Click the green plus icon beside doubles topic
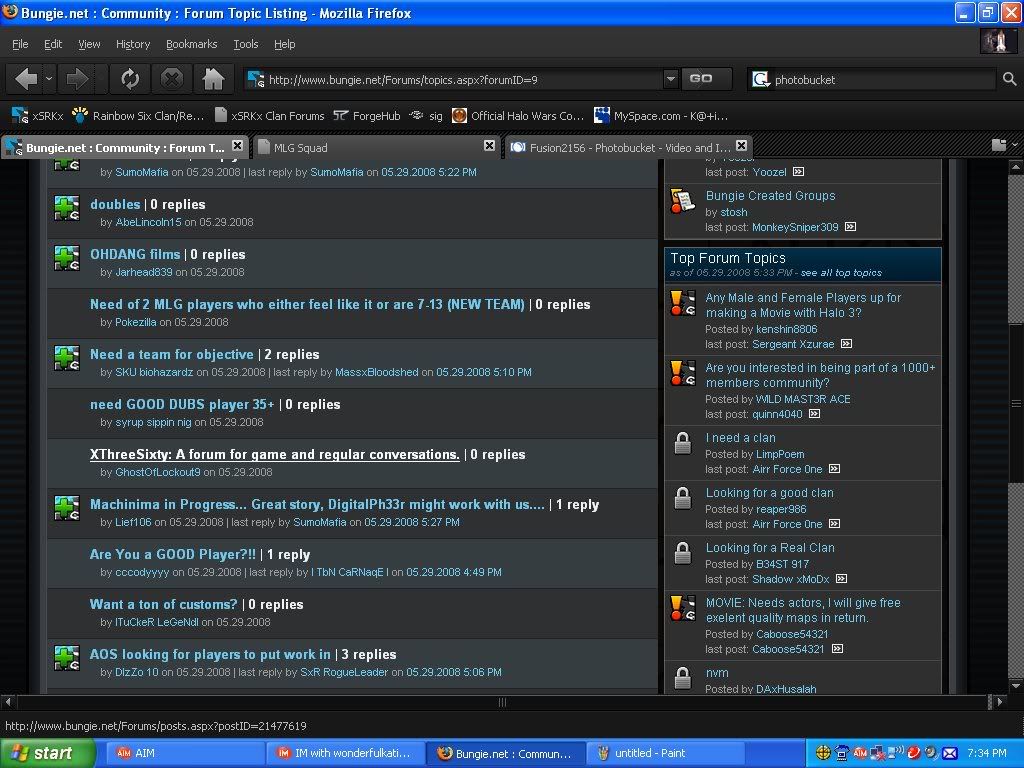The width and height of the screenshot is (1024, 768). click(x=67, y=208)
